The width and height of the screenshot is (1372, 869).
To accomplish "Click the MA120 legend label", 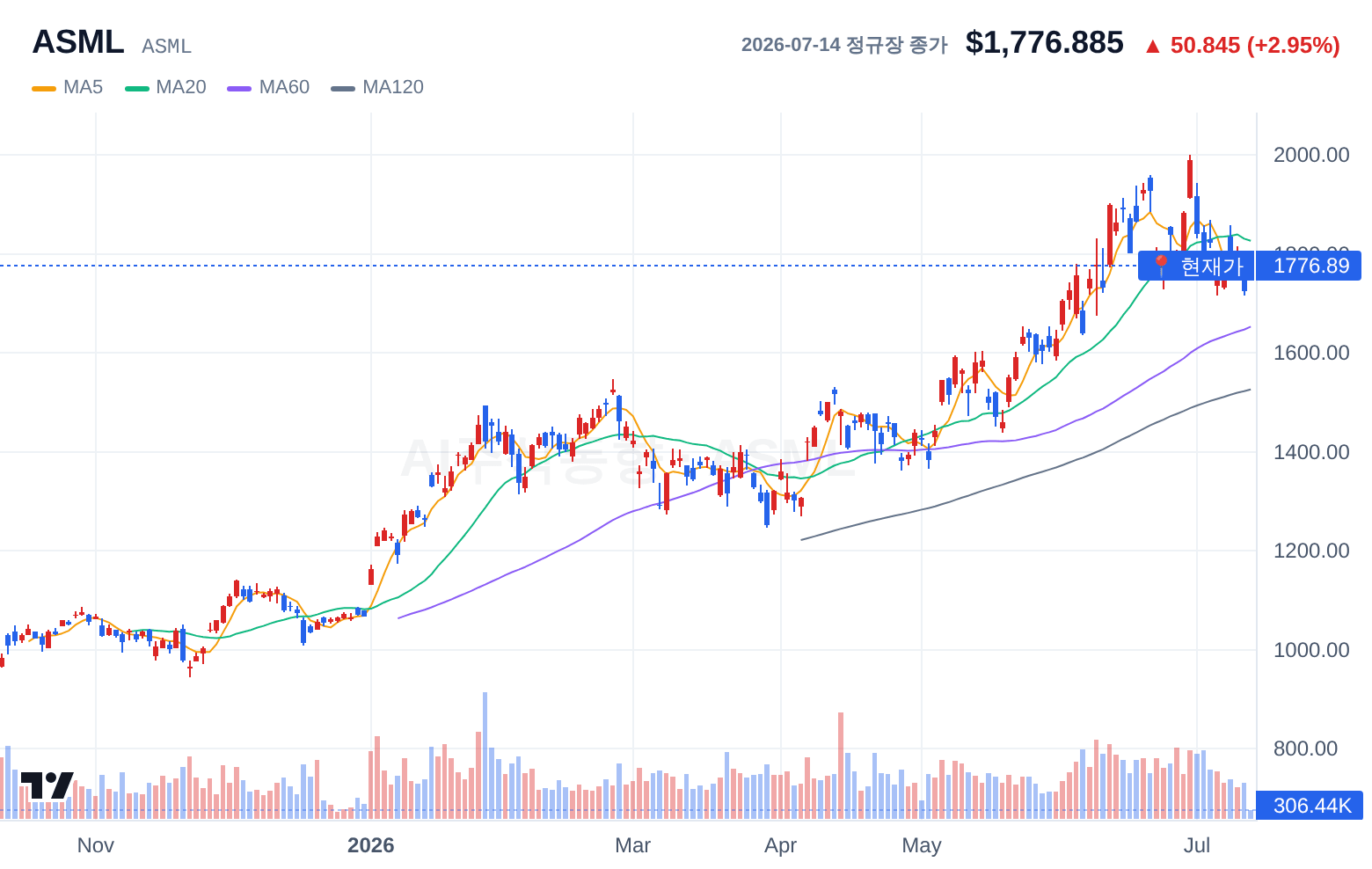I will (393, 87).
